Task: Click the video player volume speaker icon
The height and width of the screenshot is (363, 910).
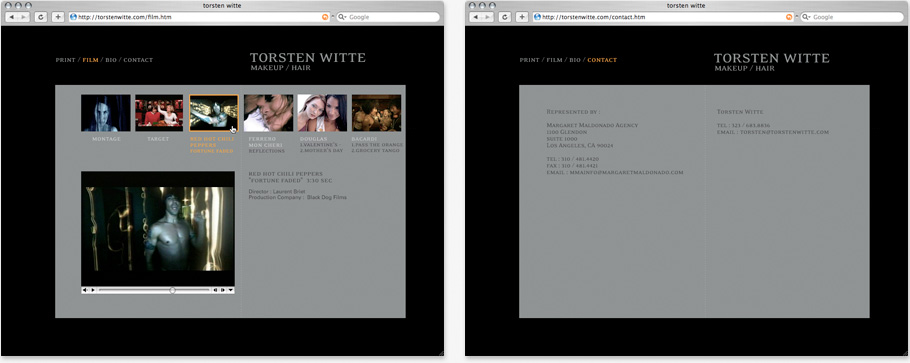Action: [x=85, y=290]
